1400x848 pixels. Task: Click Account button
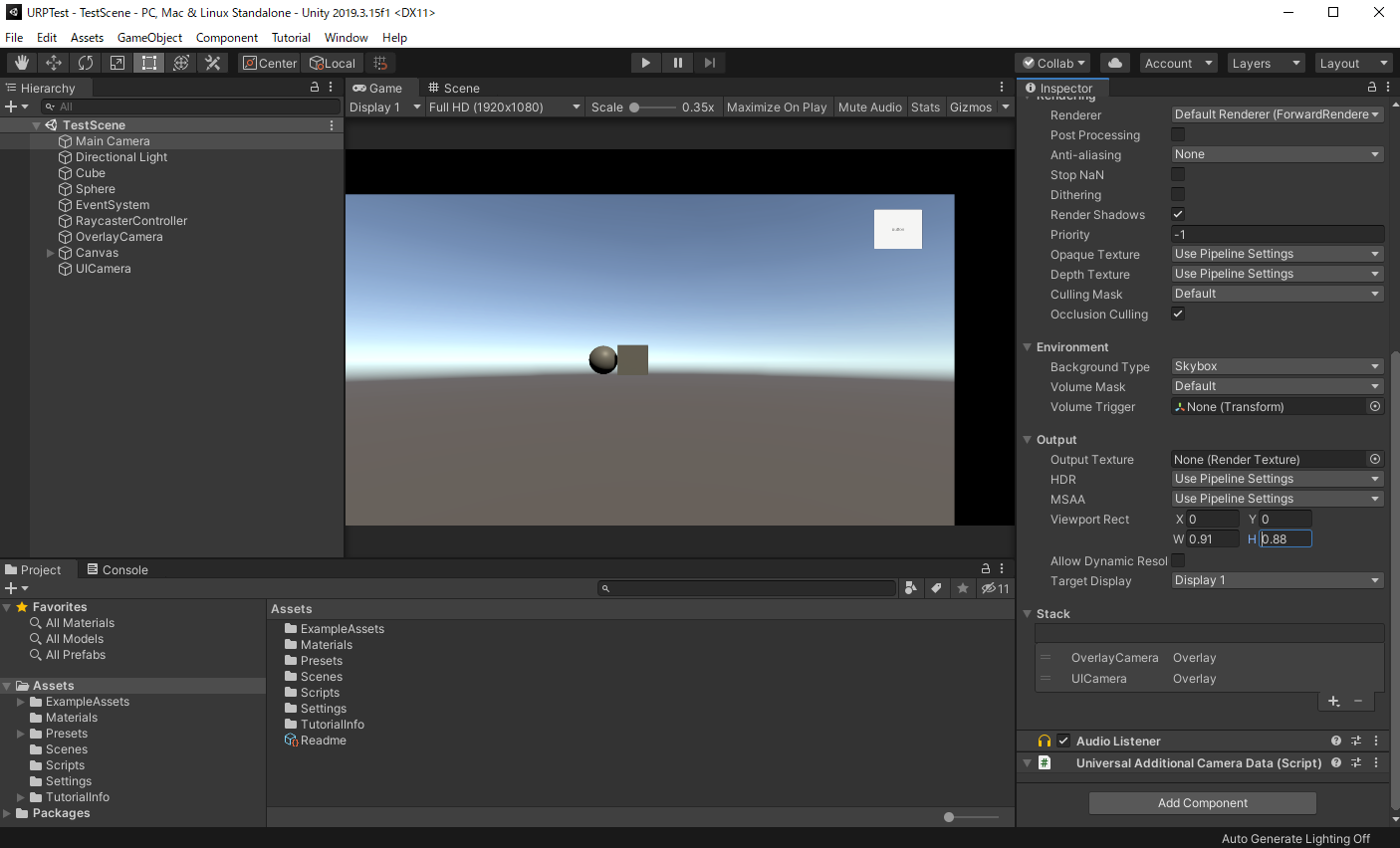[x=1179, y=63]
